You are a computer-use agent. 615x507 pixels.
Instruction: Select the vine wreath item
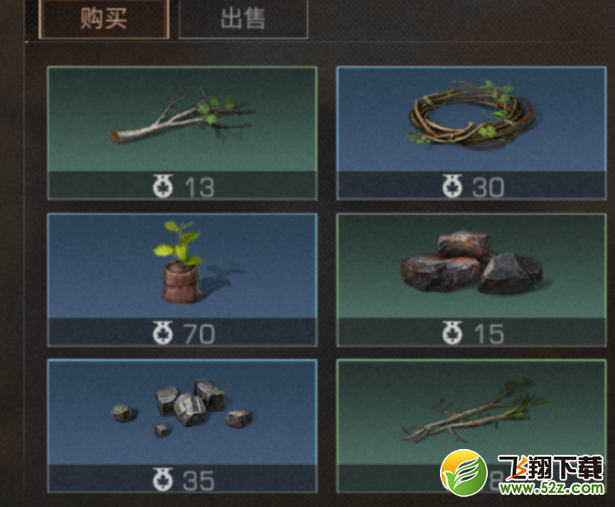point(471,133)
